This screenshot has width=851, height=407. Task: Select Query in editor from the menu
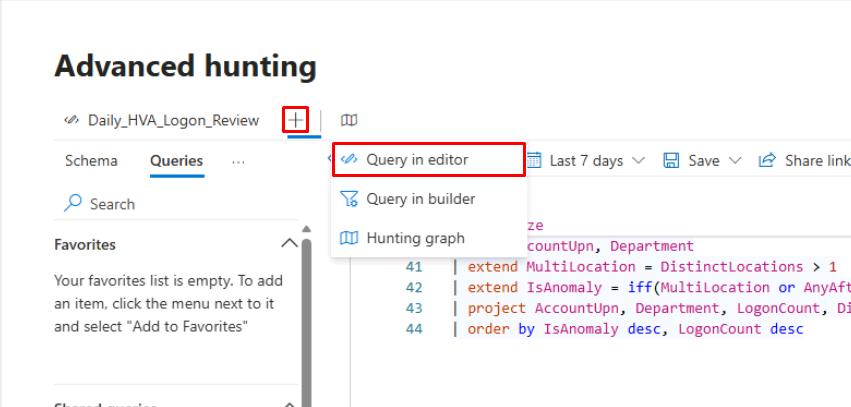point(417,159)
